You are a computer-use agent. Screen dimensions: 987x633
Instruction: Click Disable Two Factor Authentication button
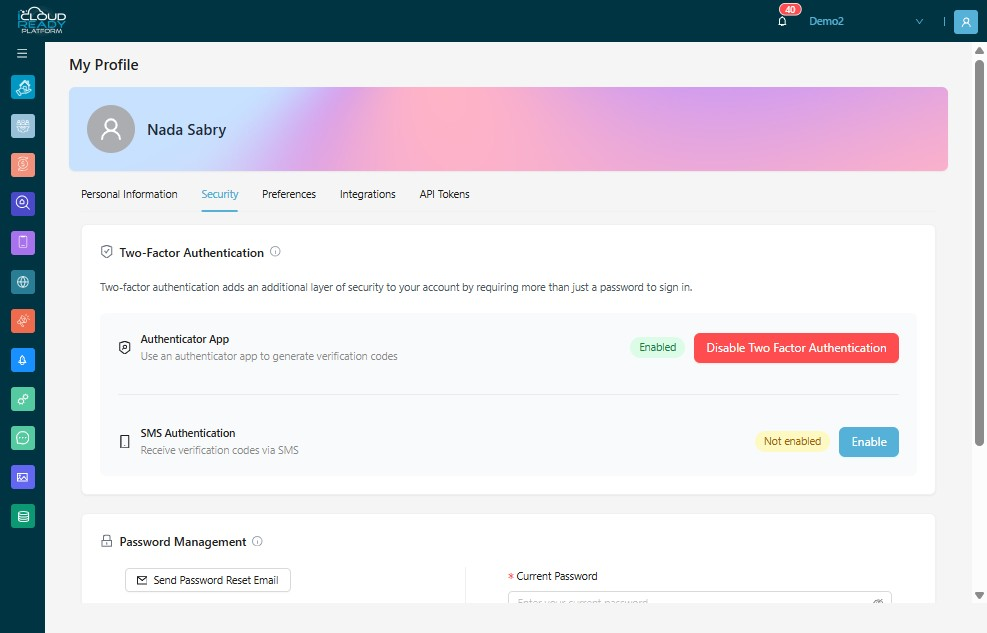[796, 348]
